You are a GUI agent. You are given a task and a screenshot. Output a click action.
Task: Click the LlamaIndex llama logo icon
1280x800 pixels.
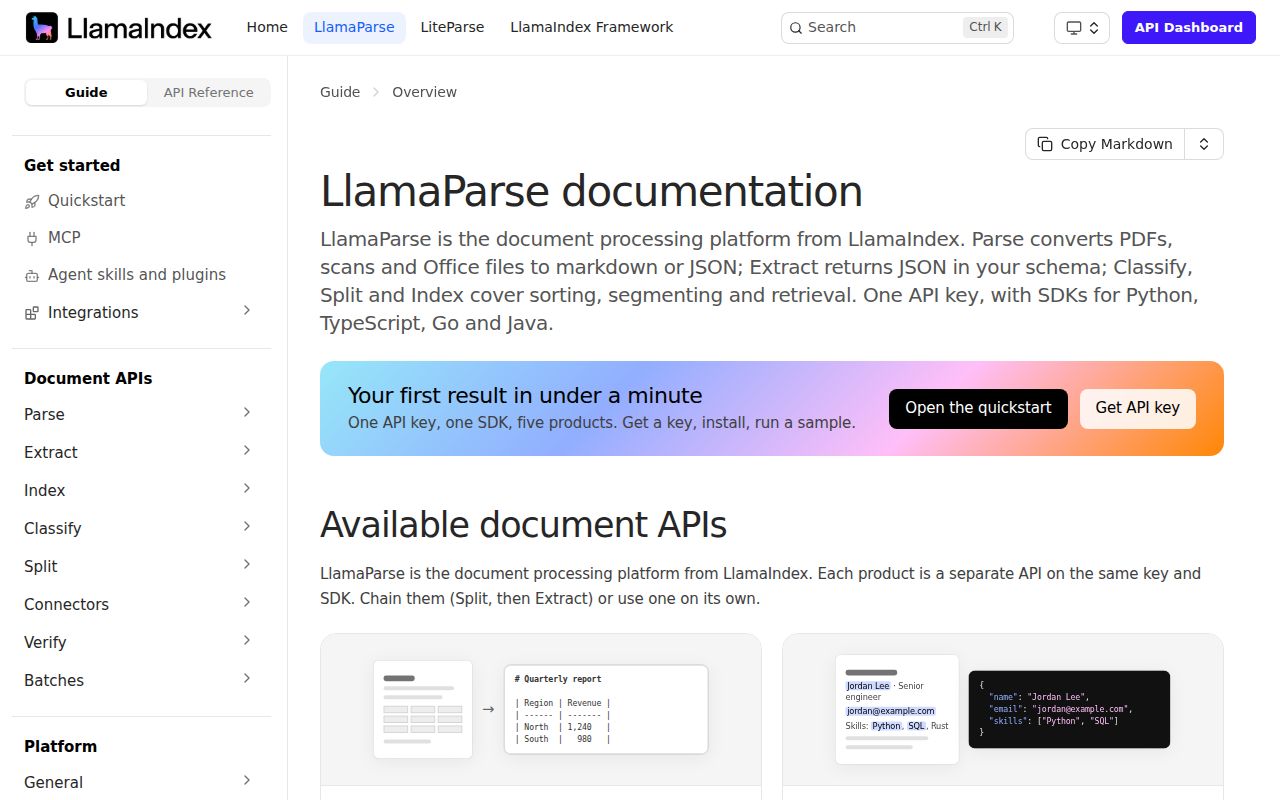click(42, 28)
